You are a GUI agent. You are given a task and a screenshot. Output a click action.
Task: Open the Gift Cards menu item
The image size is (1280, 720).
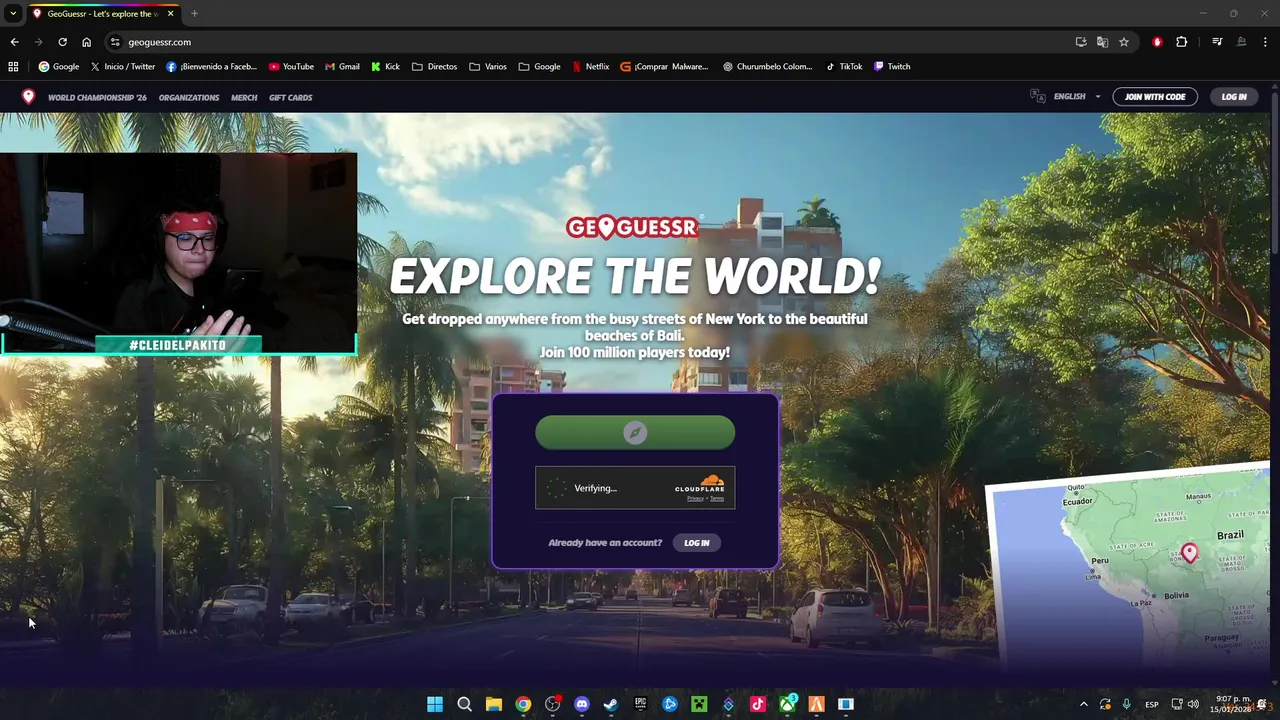point(291,97)
